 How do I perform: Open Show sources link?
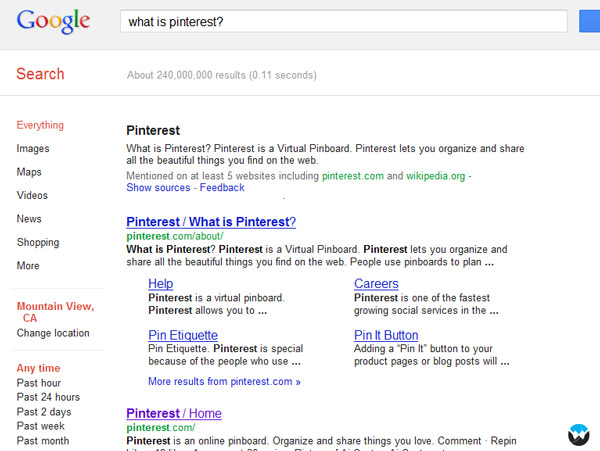[x=158, y=187]
